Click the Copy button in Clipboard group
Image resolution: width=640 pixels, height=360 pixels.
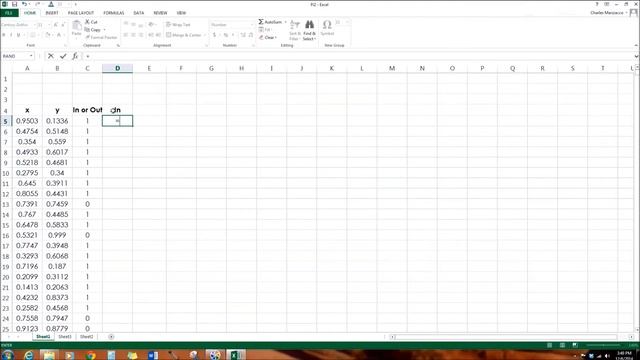[93, 30]
